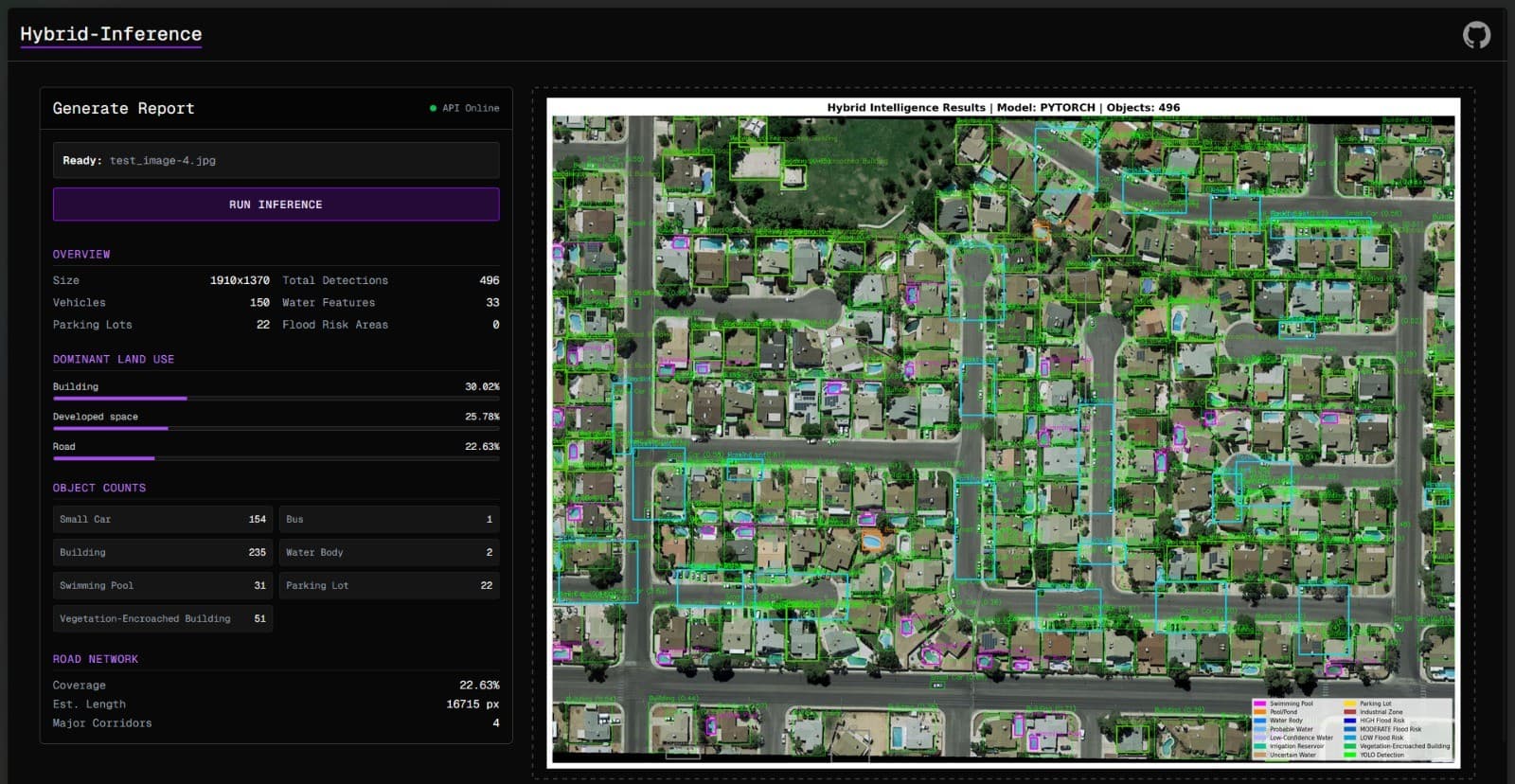Click the Hybrid-Inference title link
This screenshot has height=784, width=1515.
111,34
